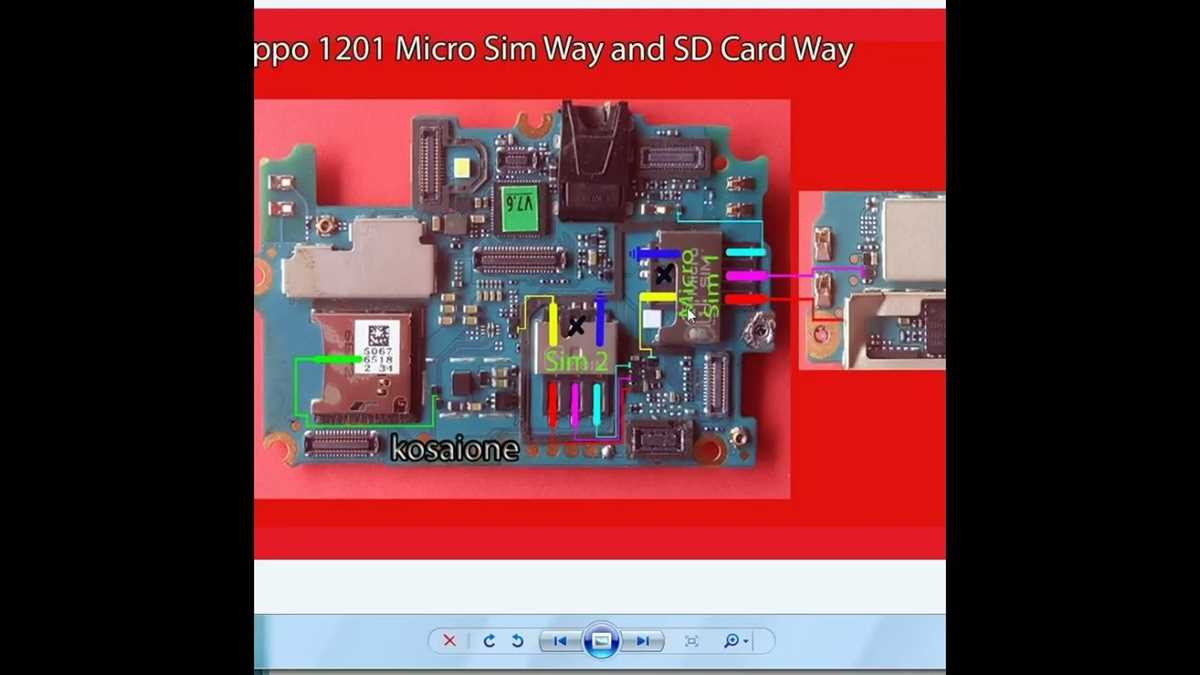Click the right-pointing skip arrow button

[x=643, y=641]
